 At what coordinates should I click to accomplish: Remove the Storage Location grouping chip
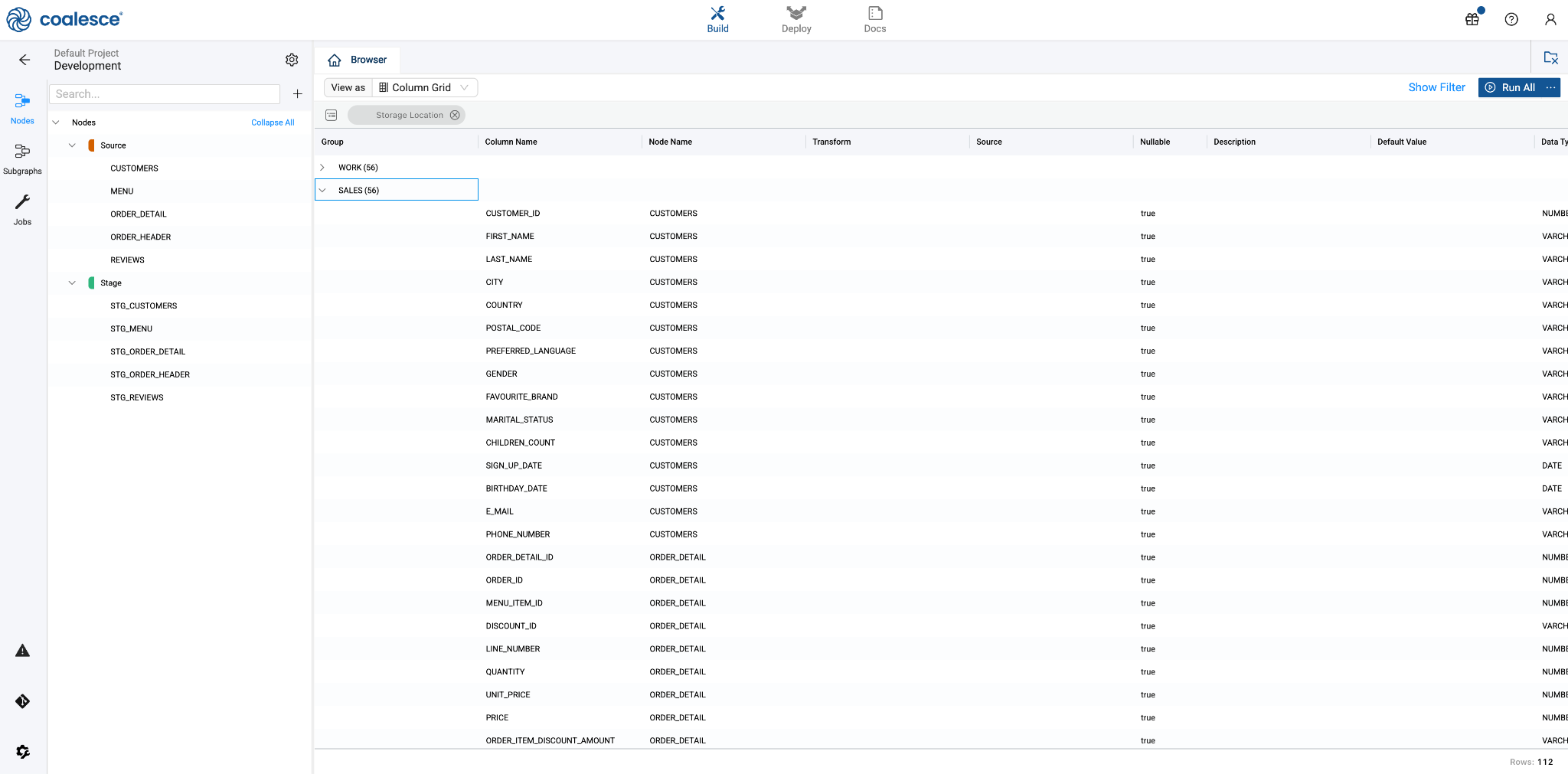[x=455, y=115]
